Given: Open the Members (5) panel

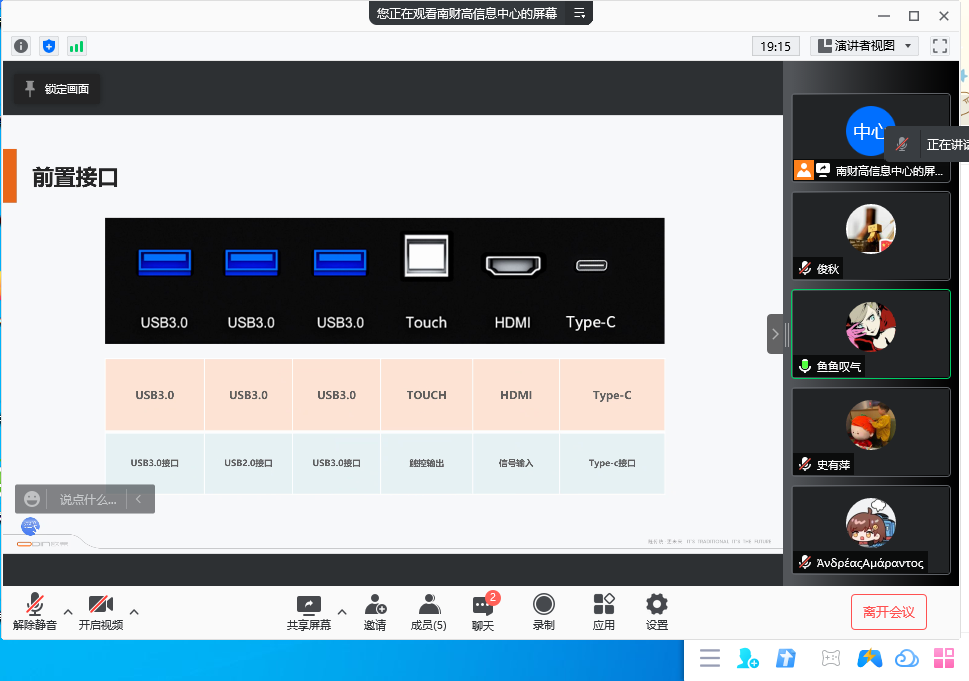Looking at the screenshot, I should point(429,612).
